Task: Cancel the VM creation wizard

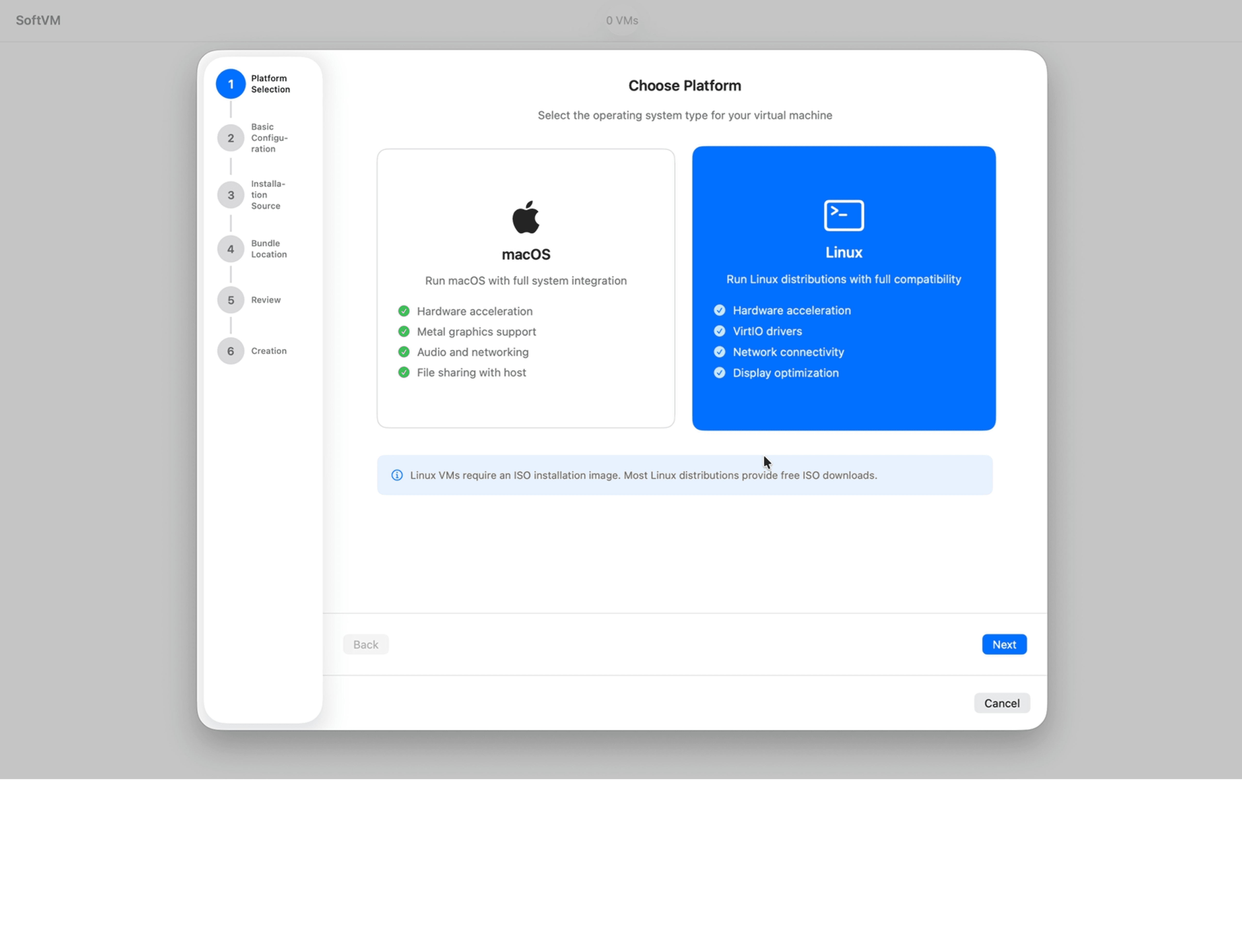Action: [x=1002, y=703]
